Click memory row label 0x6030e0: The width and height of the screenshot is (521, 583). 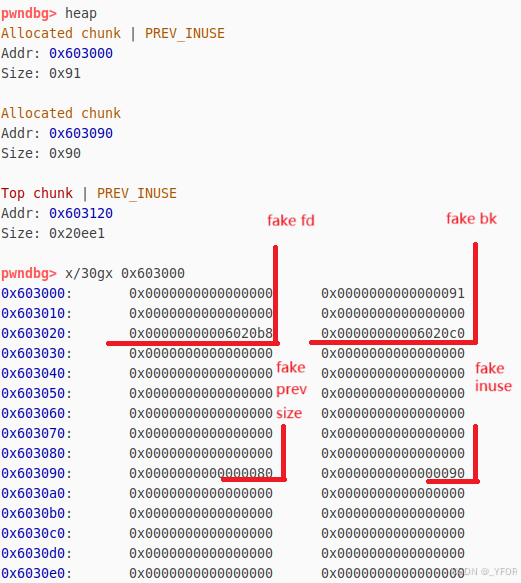tap(36, 573)
